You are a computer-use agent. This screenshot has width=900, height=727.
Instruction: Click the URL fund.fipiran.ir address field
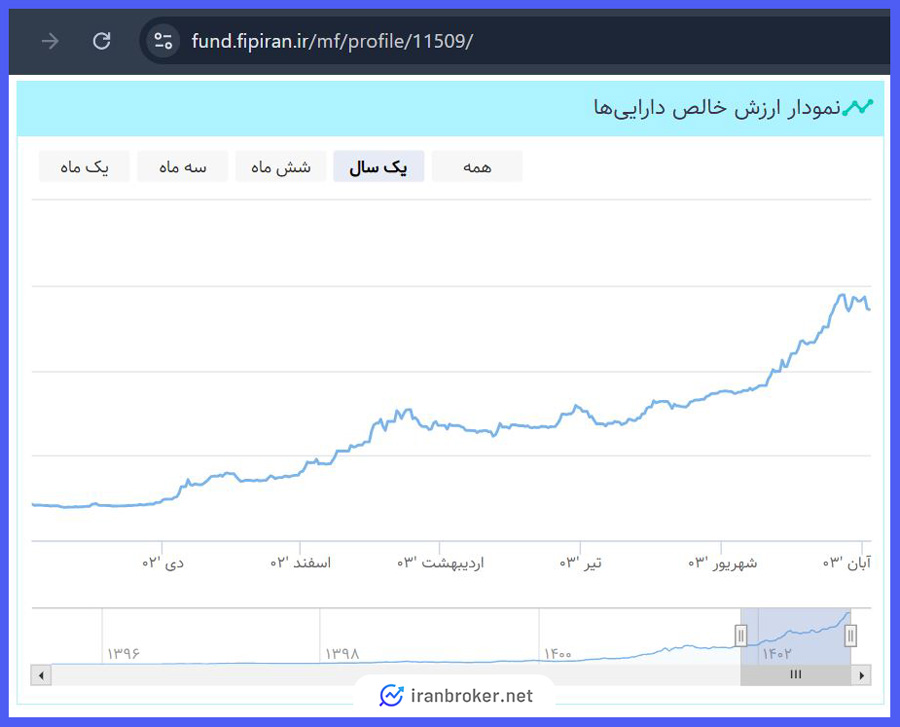(x=332, y=41)
